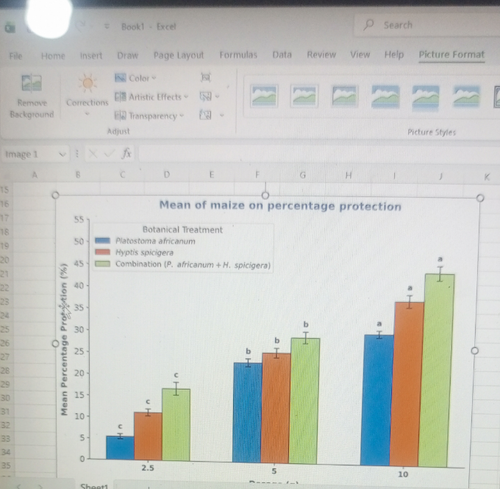Select the Picture Format tab
The width and height of the screenshot is (500, 489).
[x=452, y=55]
